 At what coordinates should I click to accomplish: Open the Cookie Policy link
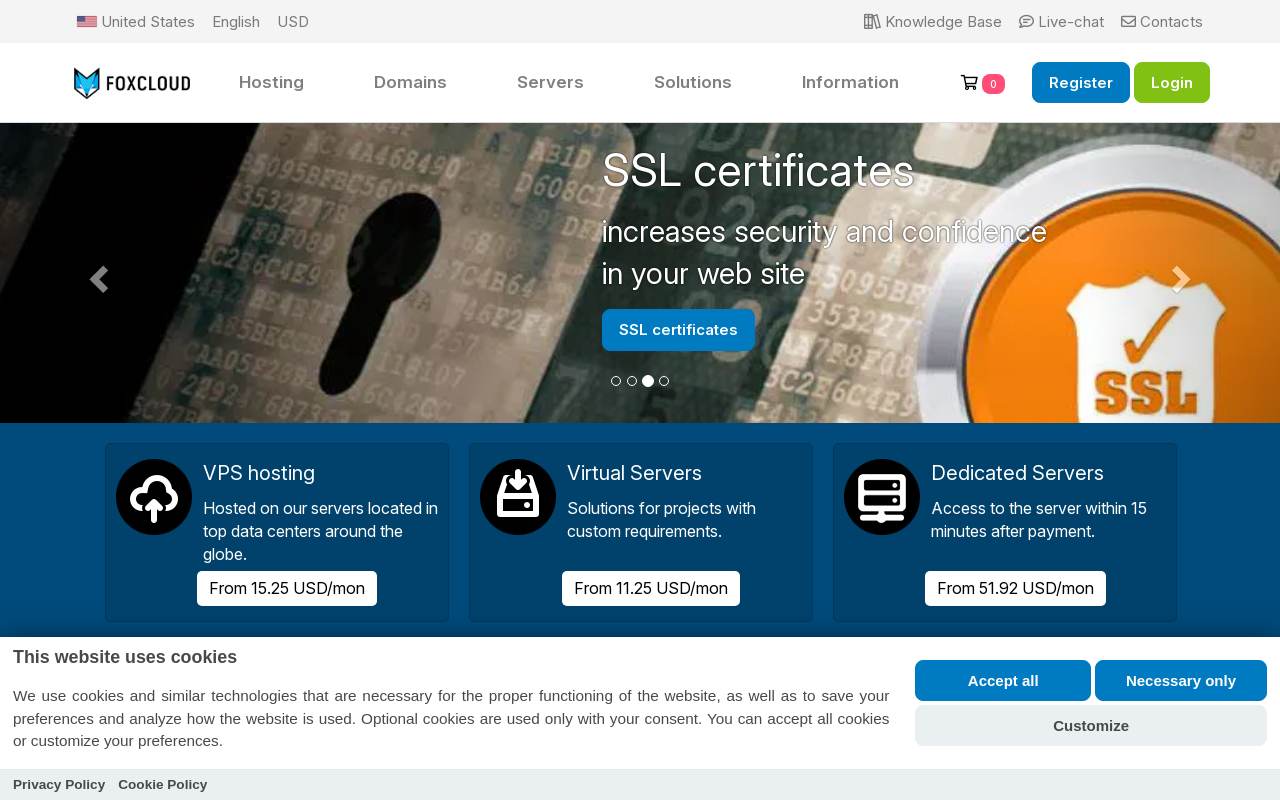pyautogui.click(x=163, y=785)
